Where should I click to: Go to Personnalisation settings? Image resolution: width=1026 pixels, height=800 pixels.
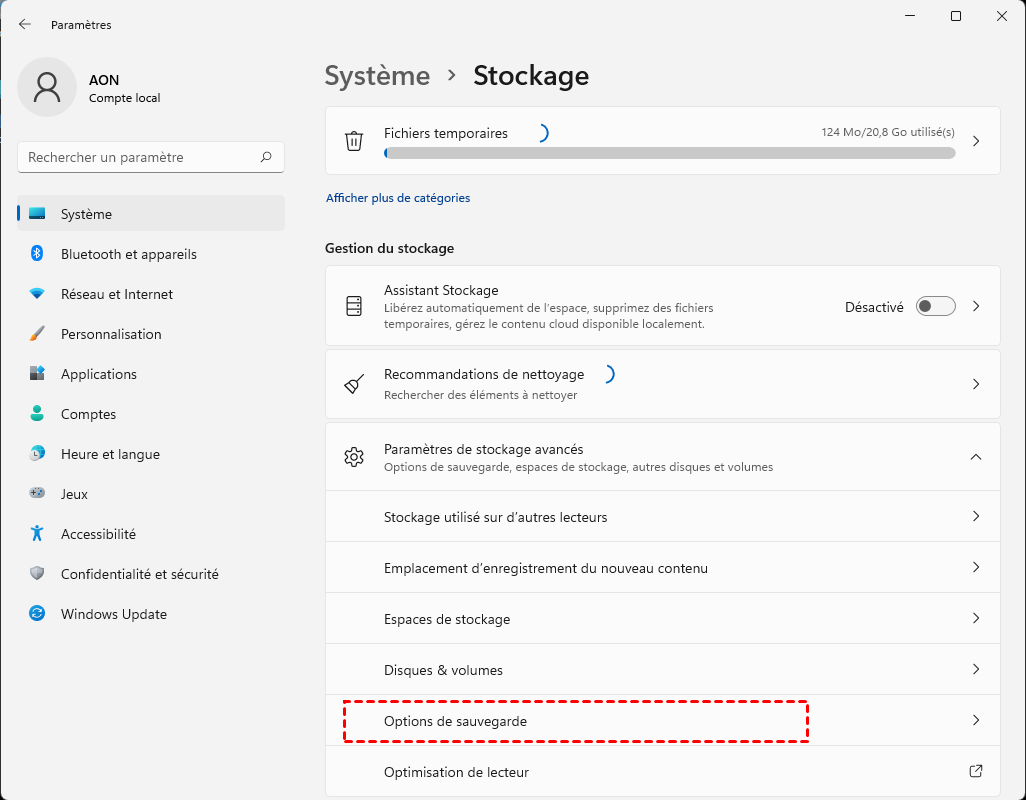click(x=110, y=334)
